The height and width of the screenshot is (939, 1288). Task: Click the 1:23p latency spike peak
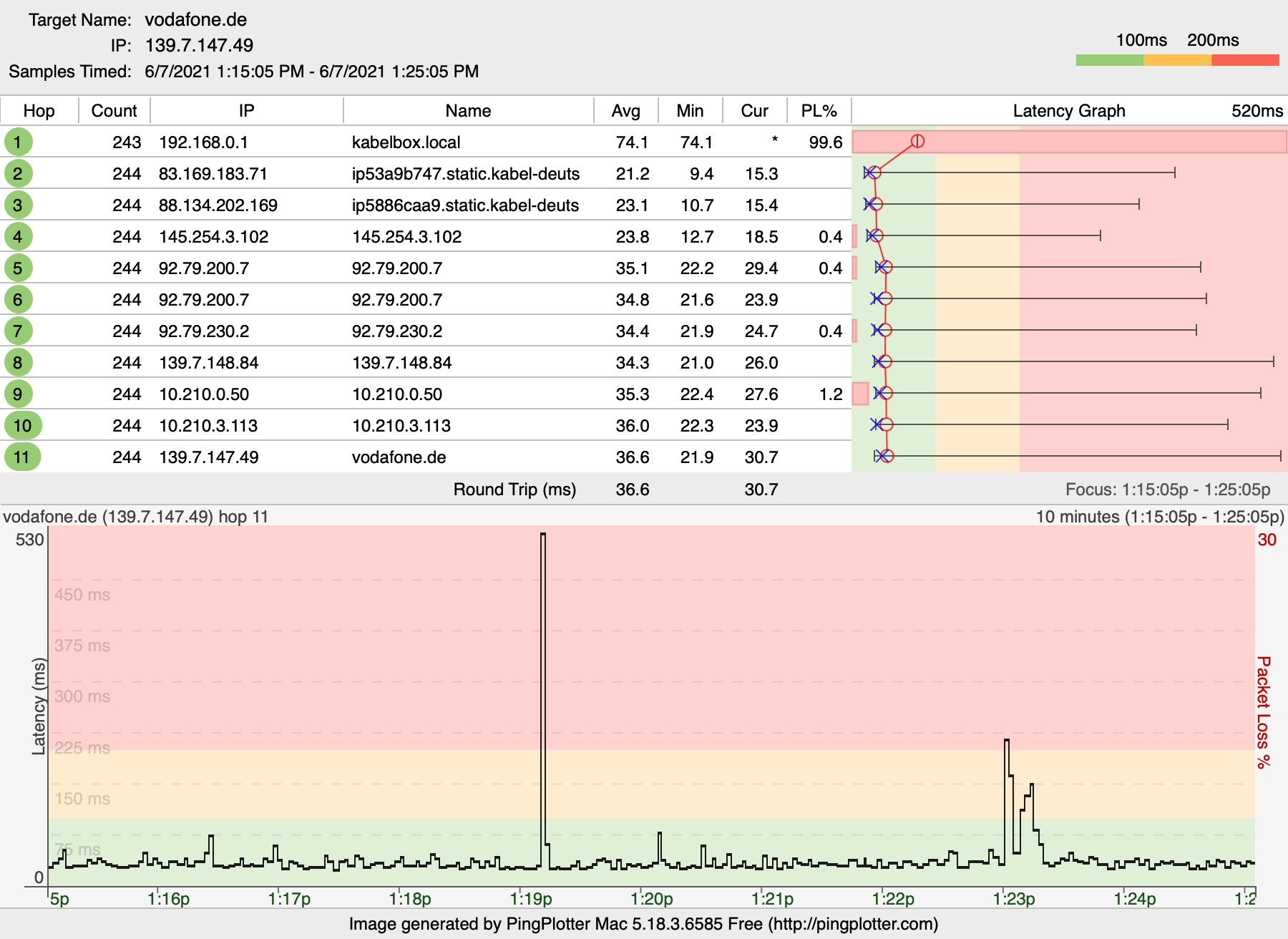tap(1007, 741)
